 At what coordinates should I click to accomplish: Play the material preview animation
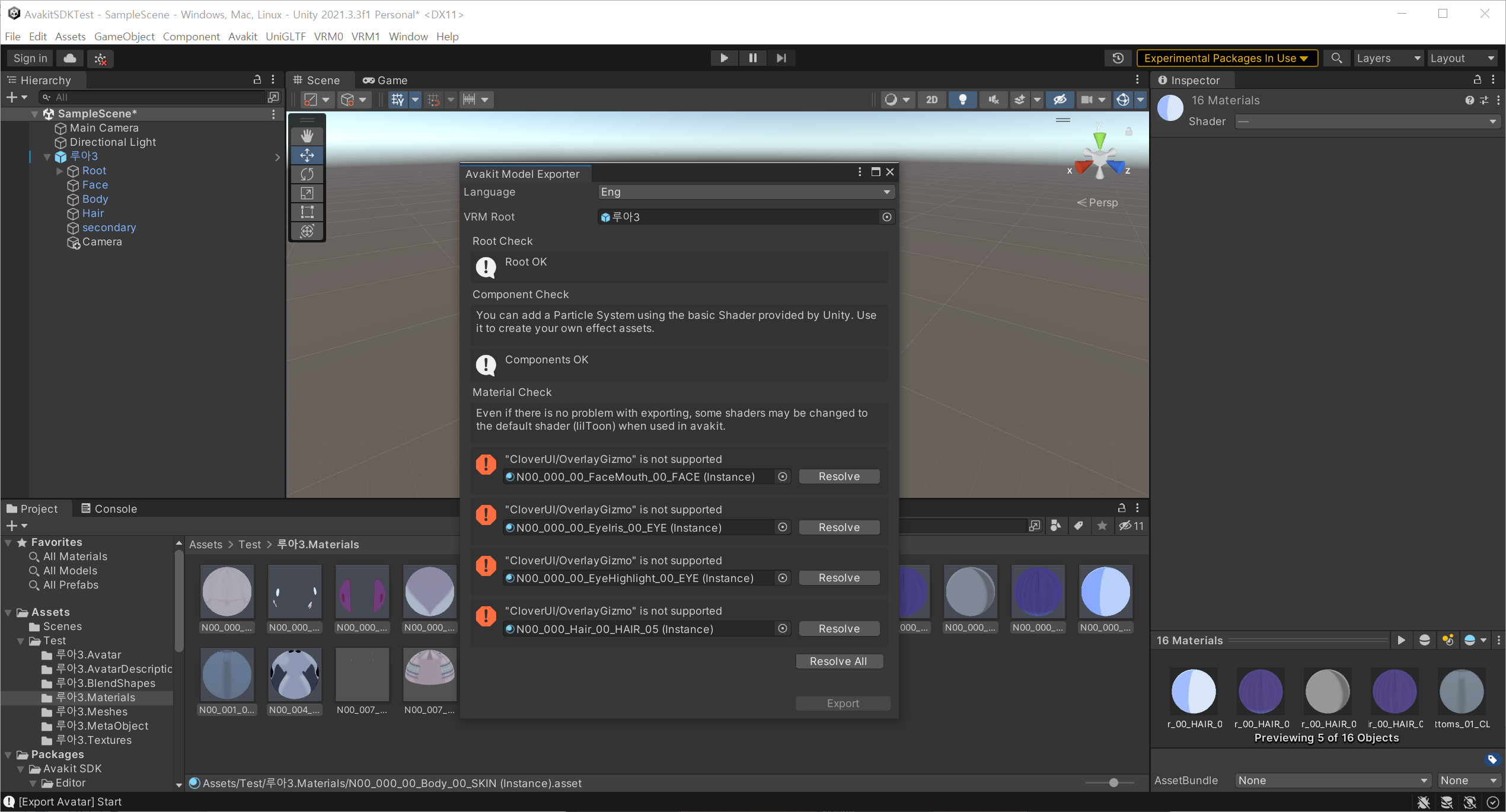[x=1401, y=640]
